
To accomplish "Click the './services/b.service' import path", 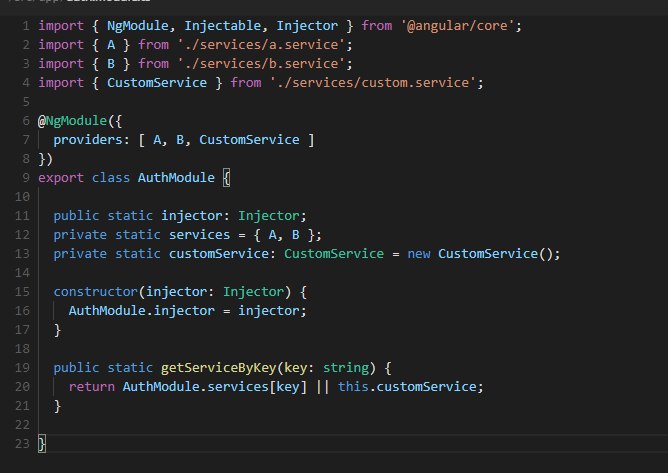I will pos(261,64).
